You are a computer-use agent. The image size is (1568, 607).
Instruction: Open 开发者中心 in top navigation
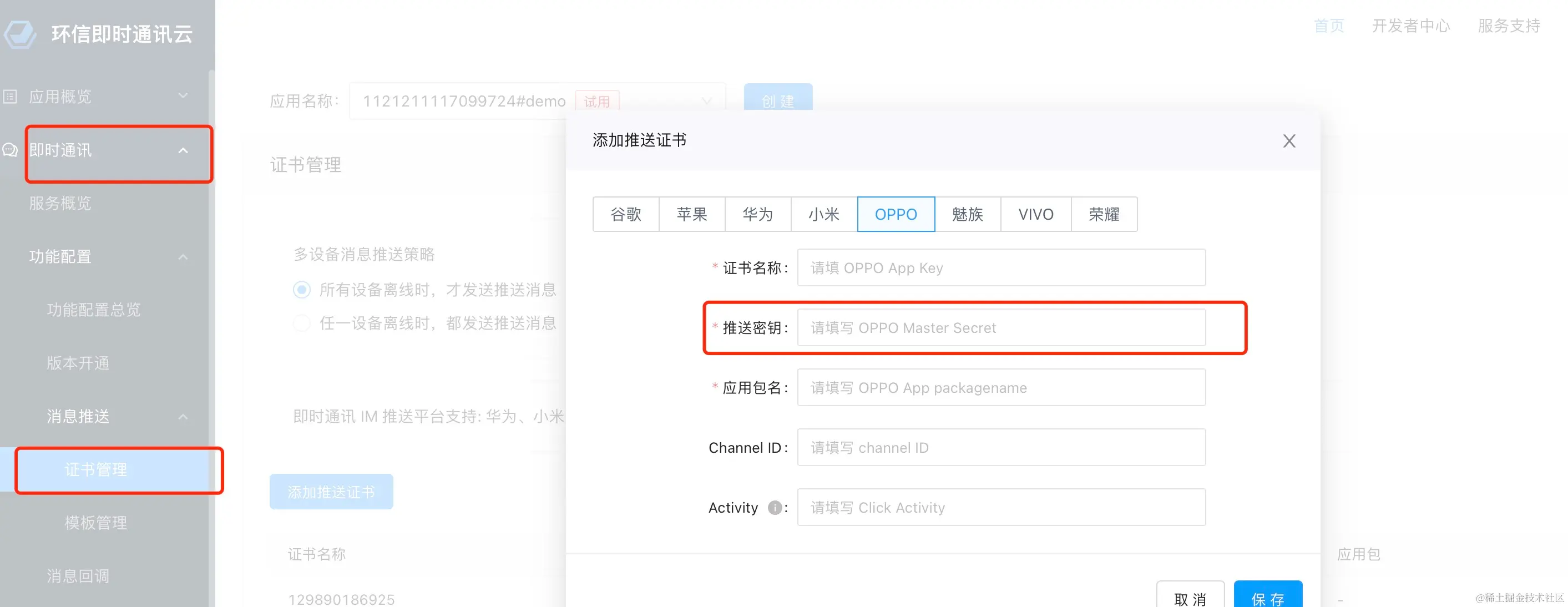tap(1410, 26)
